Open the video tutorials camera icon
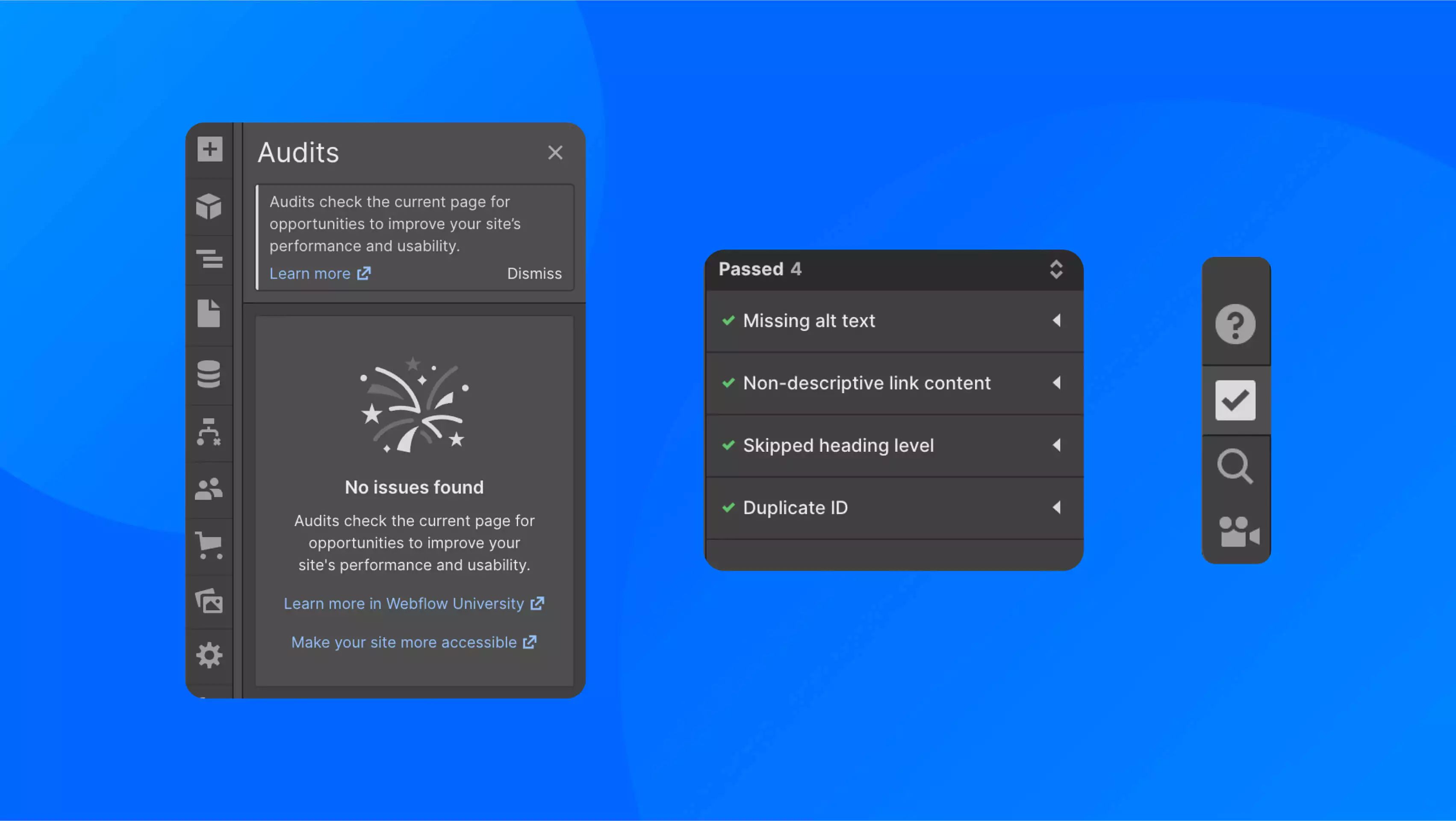Image resolution: width=1456 pixels, height=821 pixels. 1239,532
